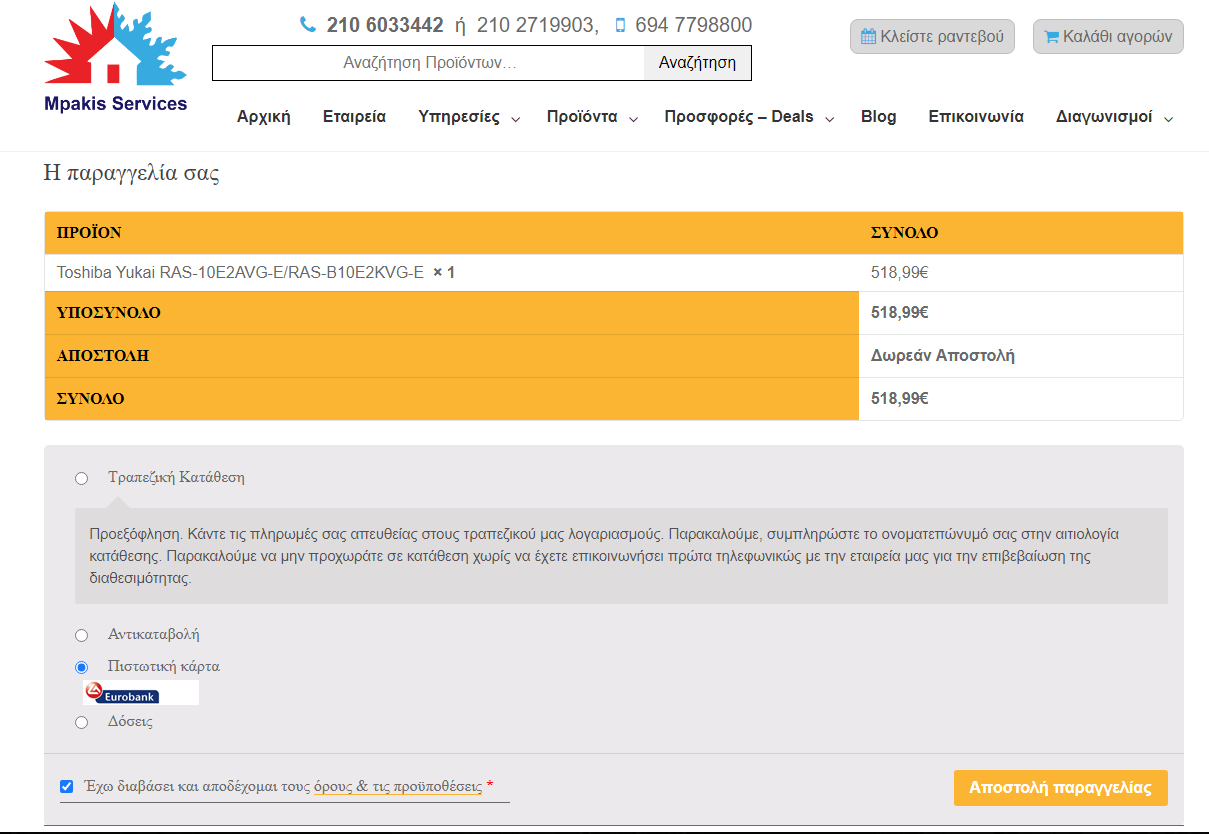This screenshot has width=1209, height=834.
Task: Open the Προσφορές – Deals menu item
Action: [x=739, y=117]
